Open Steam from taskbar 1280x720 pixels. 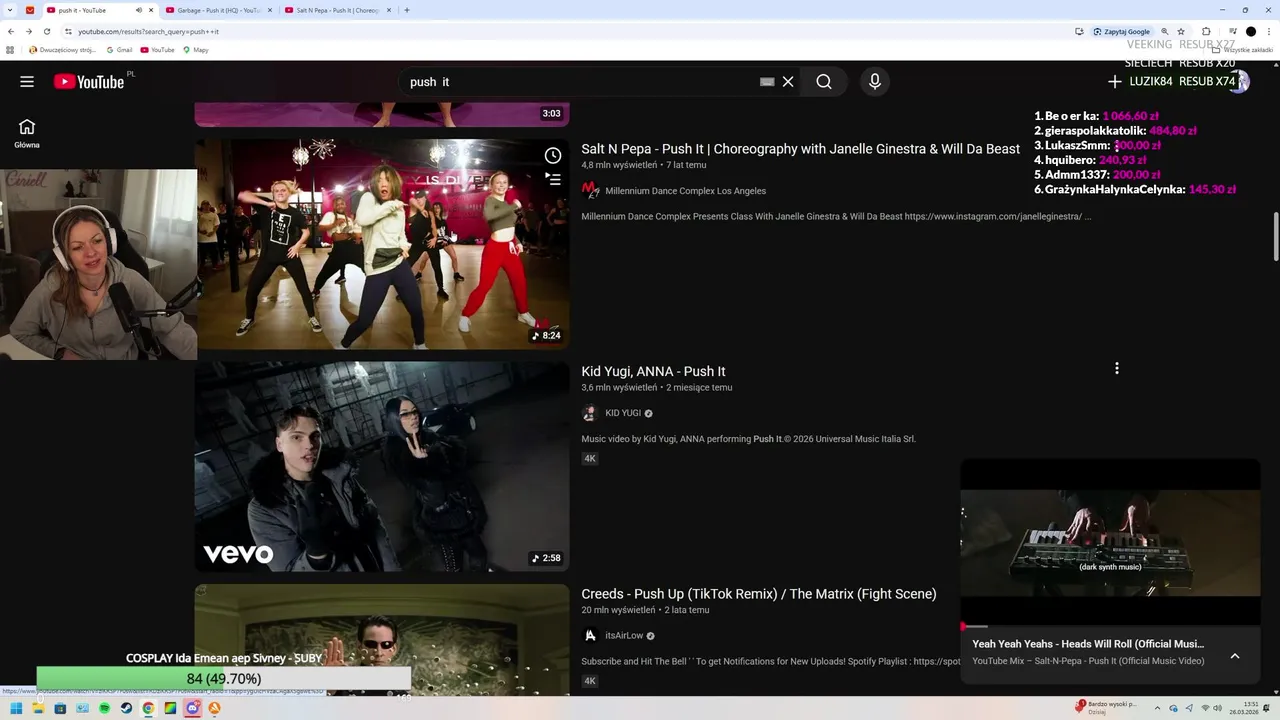coord(126,708)
